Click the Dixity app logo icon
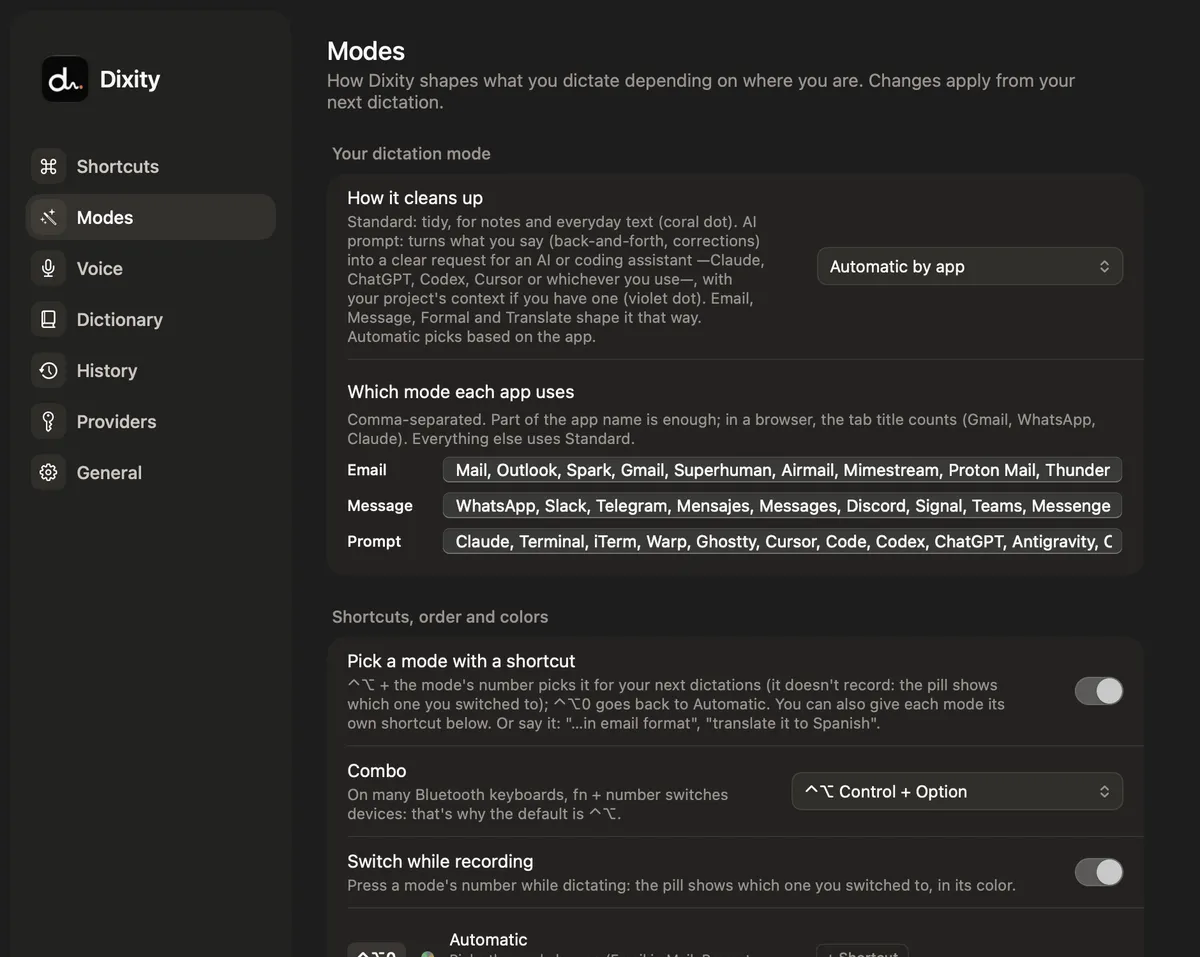The image size is (1200, 957). point(65,79)
